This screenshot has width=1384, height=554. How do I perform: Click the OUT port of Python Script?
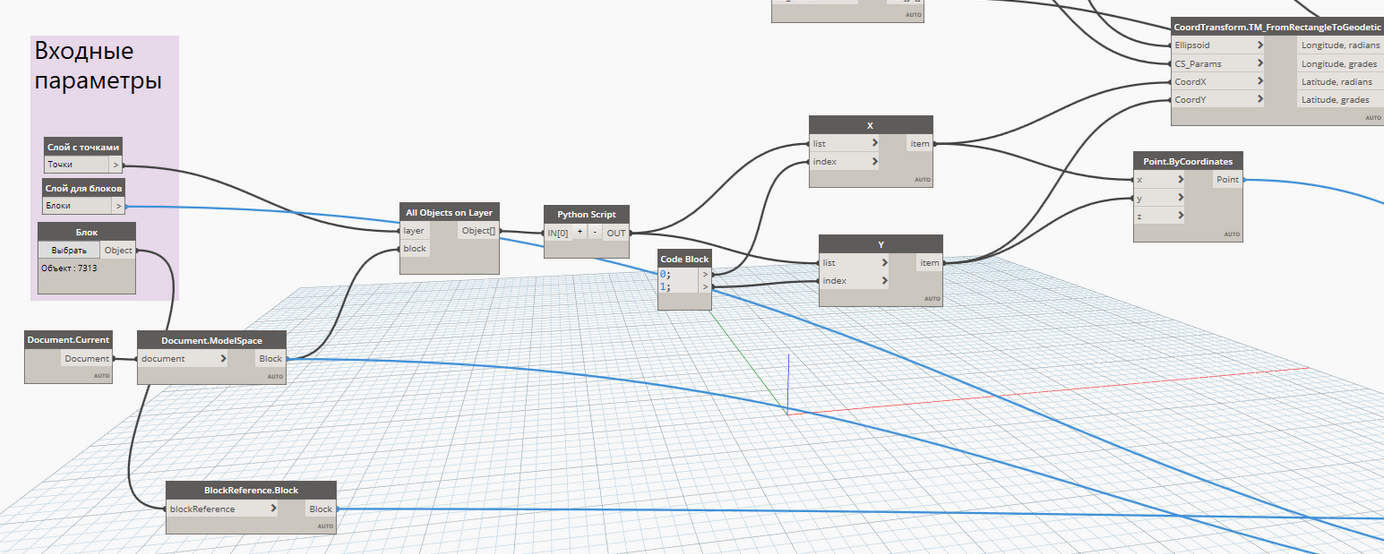pos(615,232)
